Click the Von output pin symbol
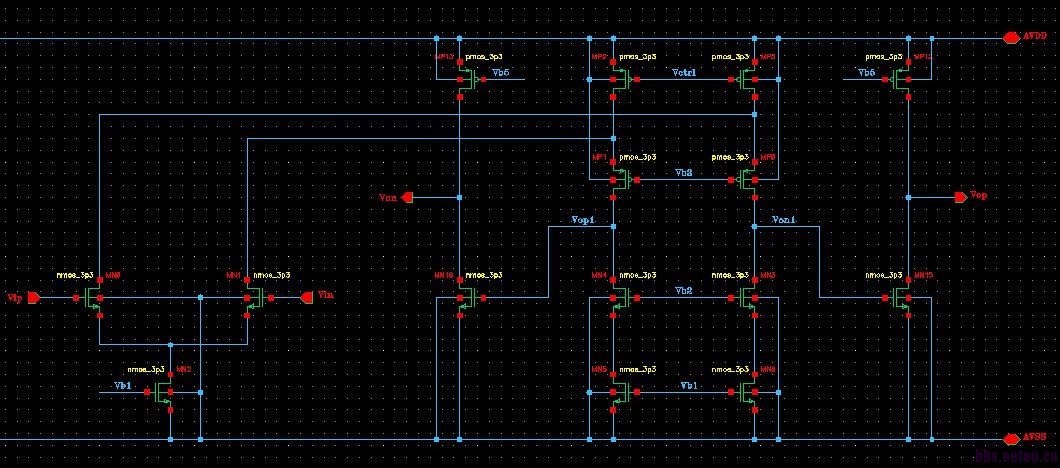 click(407, 197)
